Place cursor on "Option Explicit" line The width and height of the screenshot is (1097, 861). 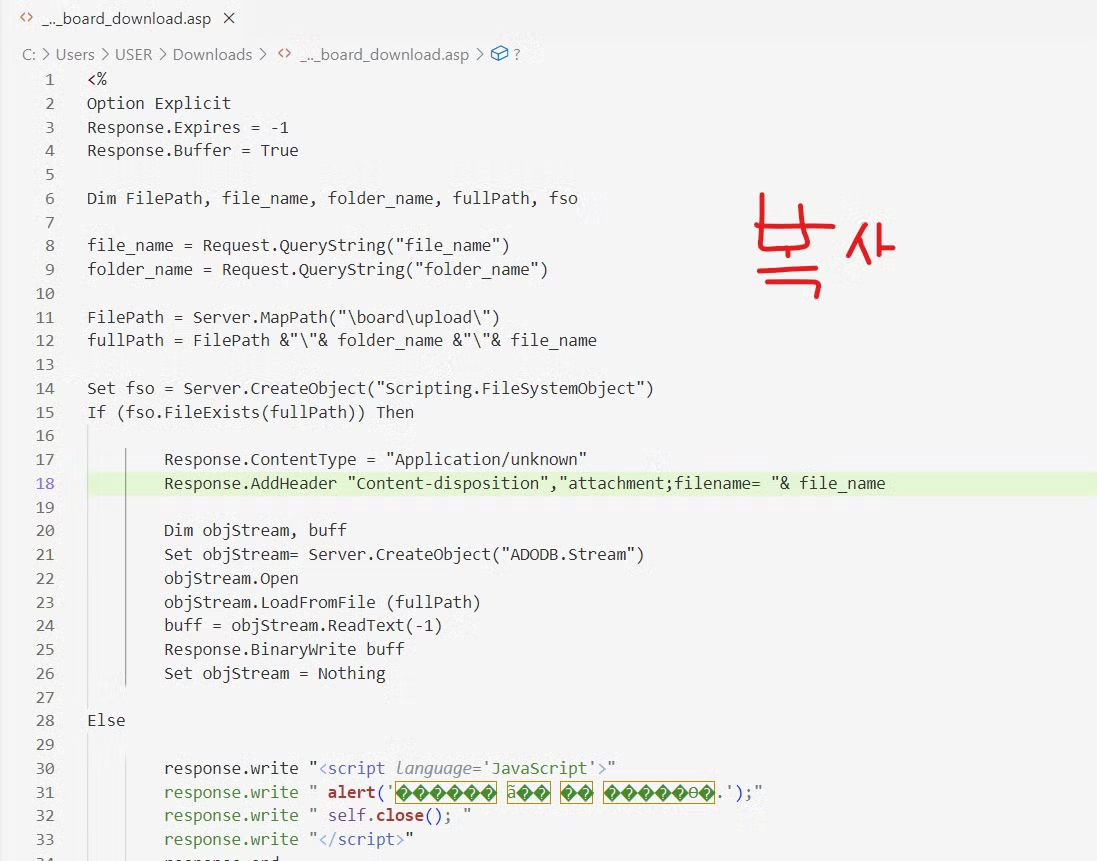(x=159, y=104)
